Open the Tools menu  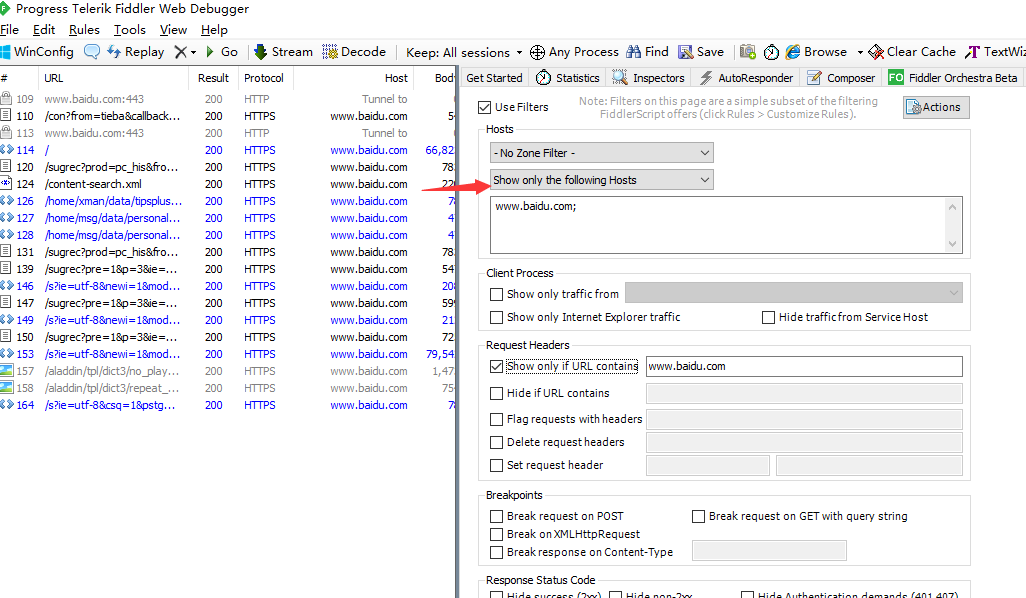coord(130,29)
